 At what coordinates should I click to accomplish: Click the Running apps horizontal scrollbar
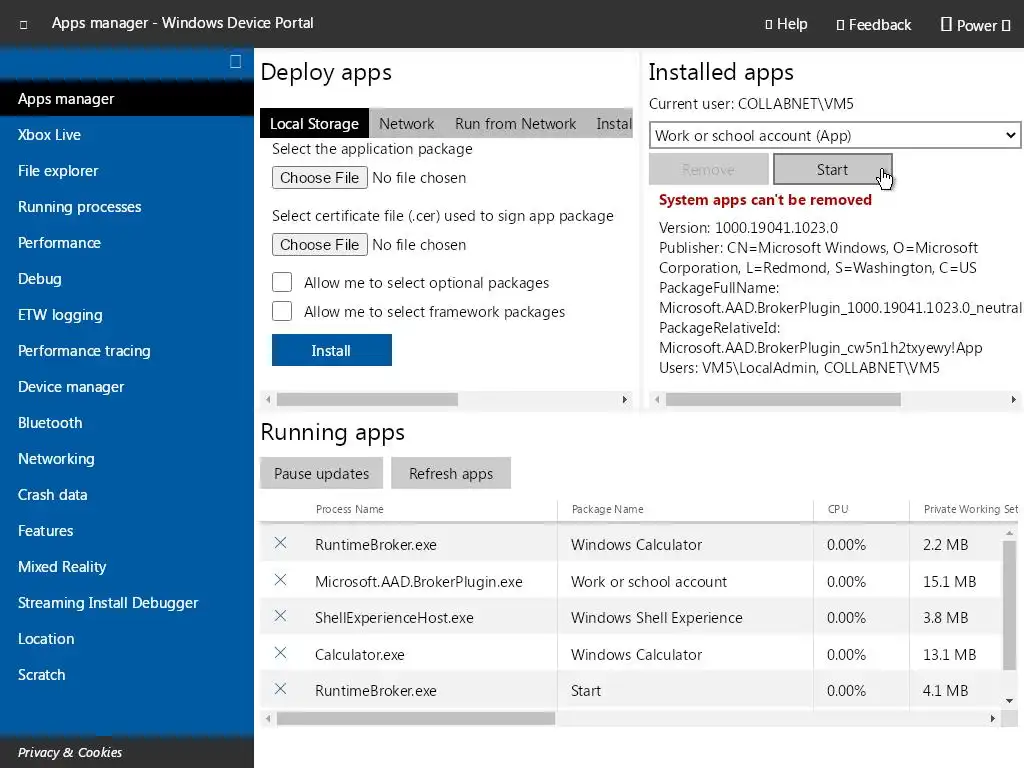415,718
